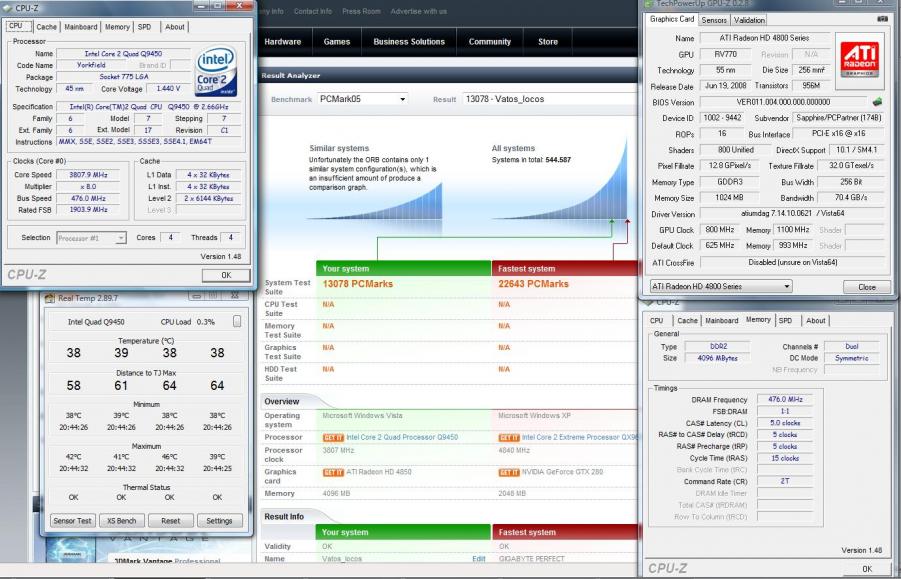Viewport: 901px width, 579px height.
Task: Click the Real Temp title bar icon
Action: tap(49, 298)
